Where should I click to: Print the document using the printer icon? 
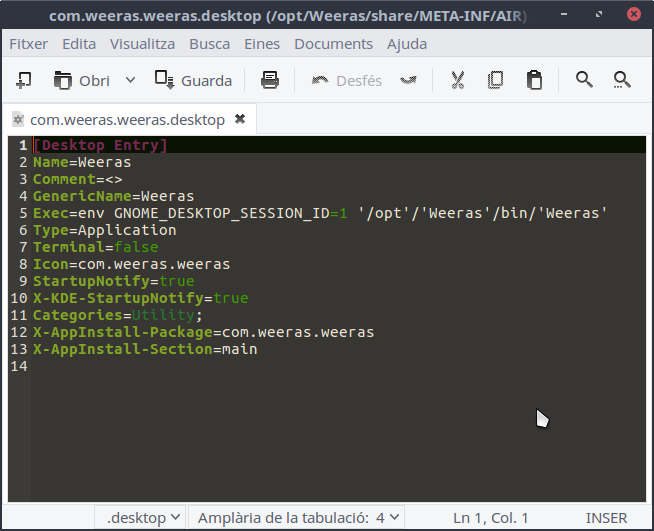point(270,80)
